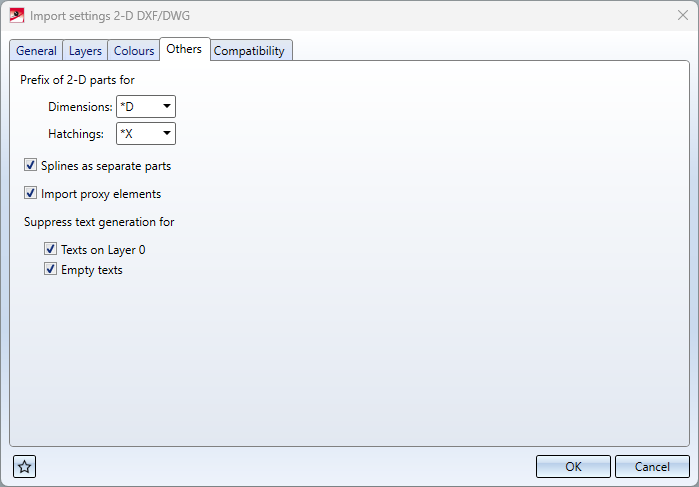The image size is (699, 487).
Task: Disable Texts on Layer 0 suppression
Action: [50, 249]
